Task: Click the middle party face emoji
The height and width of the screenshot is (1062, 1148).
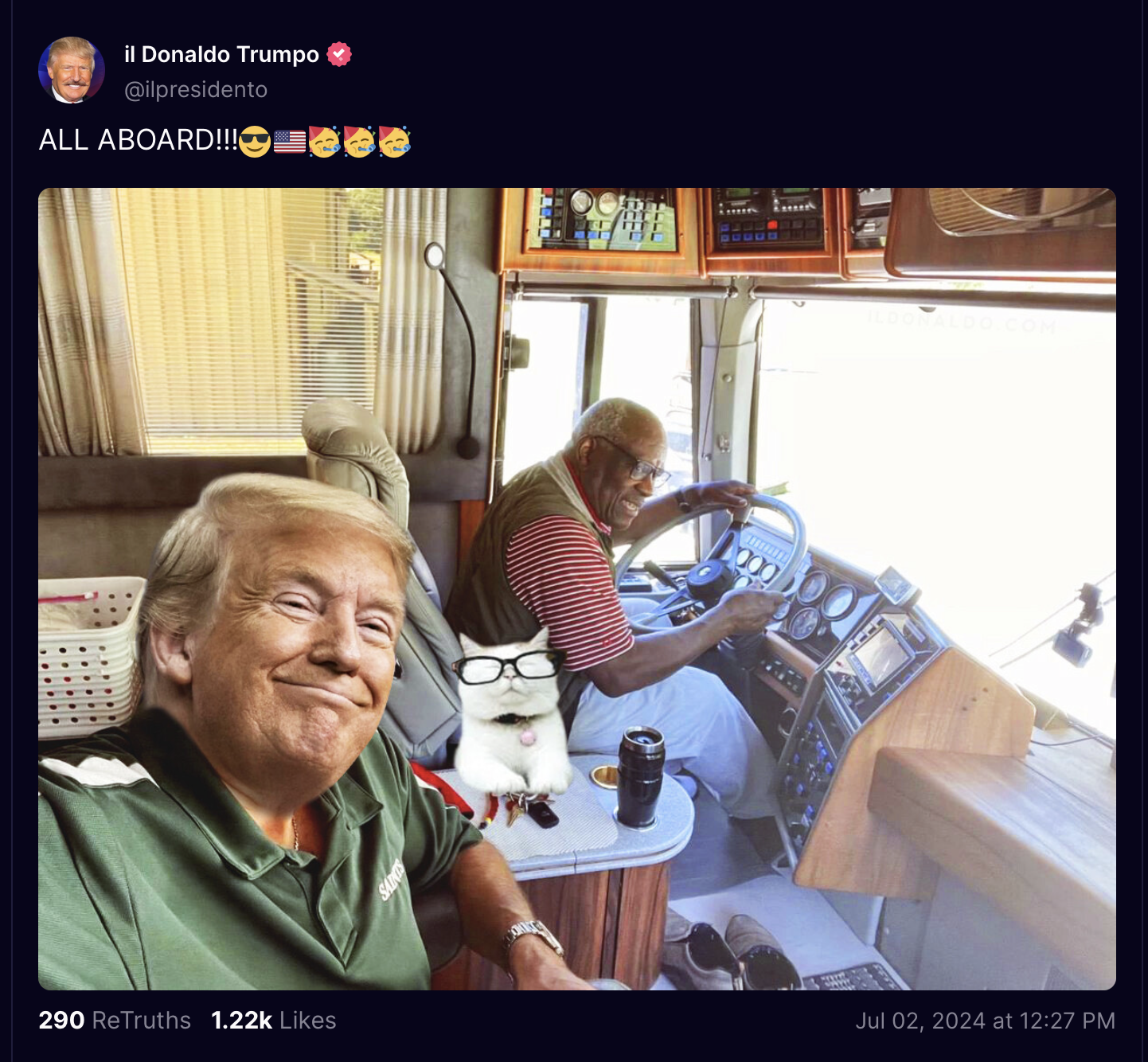Action: click(359, 141)
